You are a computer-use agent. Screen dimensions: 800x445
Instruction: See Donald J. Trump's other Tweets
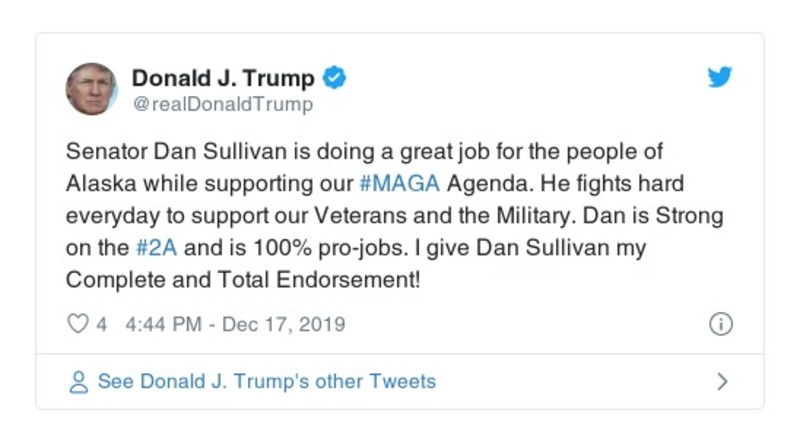pos(266,382)
